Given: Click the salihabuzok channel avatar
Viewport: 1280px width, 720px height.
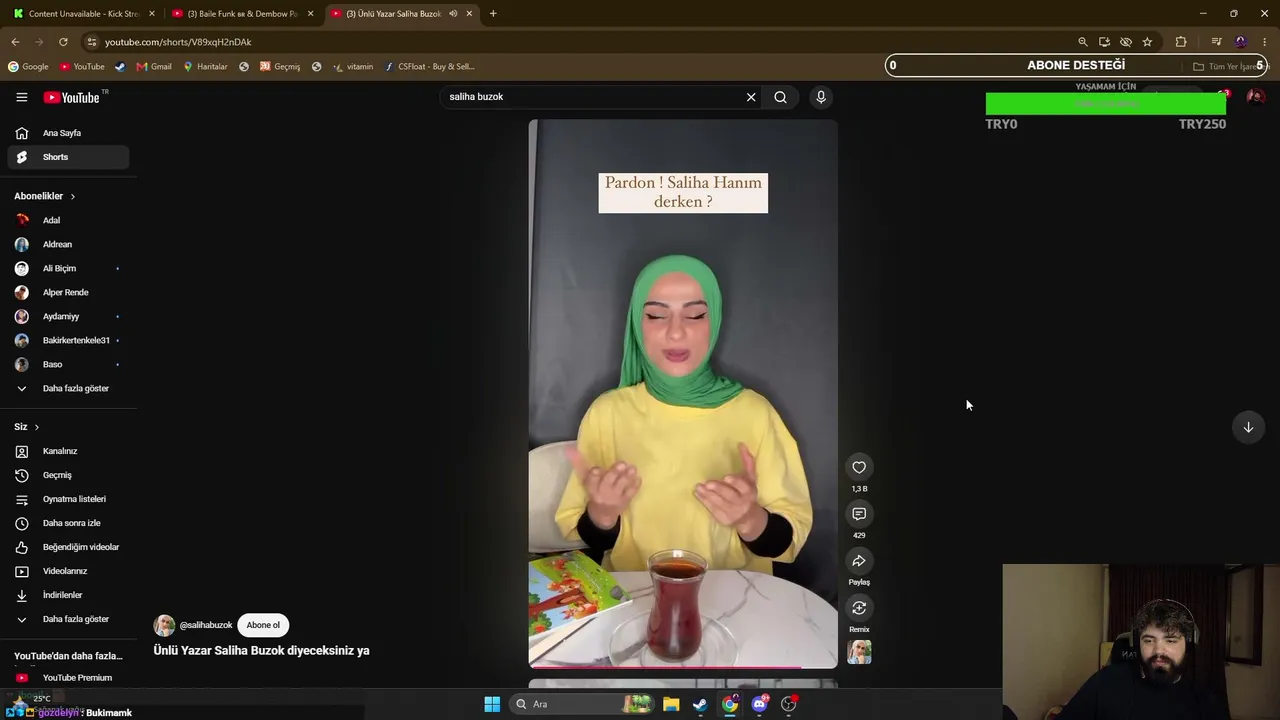Looking at the screenshot, I should (164, 625).
